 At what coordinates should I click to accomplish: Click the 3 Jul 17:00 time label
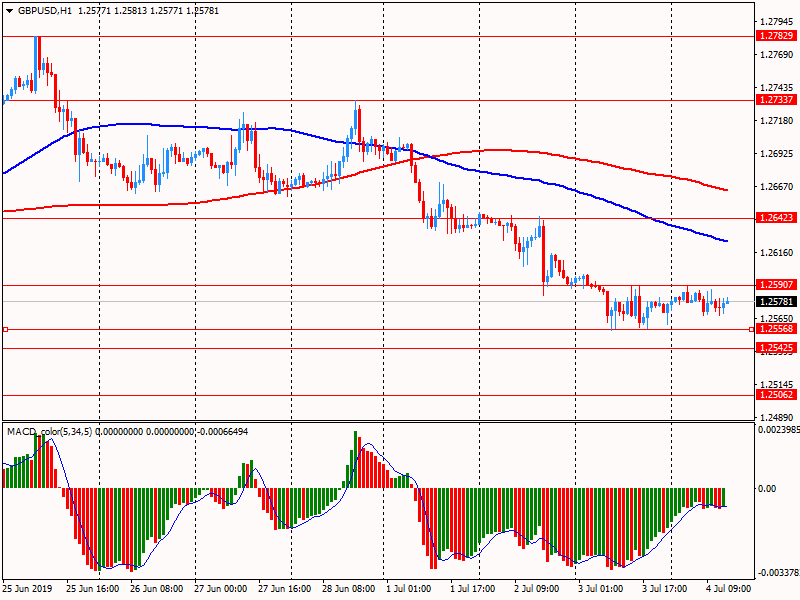click(x=665, y=588)
